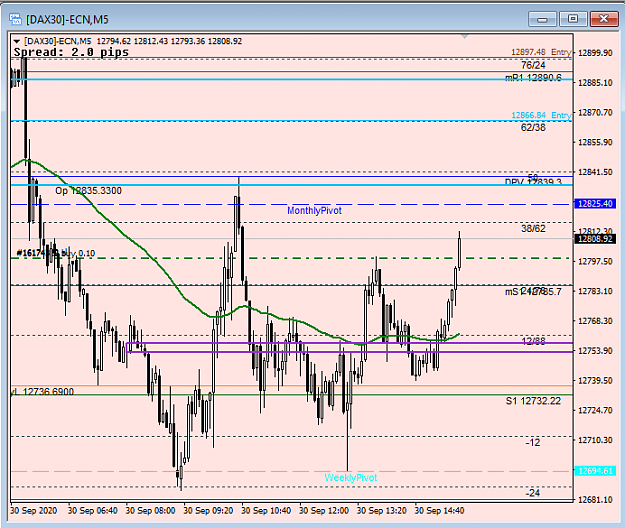This screenshot has width=625, height=528.
Task: Click the '12866.84 Entry' label
Action: pyautogui.click(x=541, y=116)
